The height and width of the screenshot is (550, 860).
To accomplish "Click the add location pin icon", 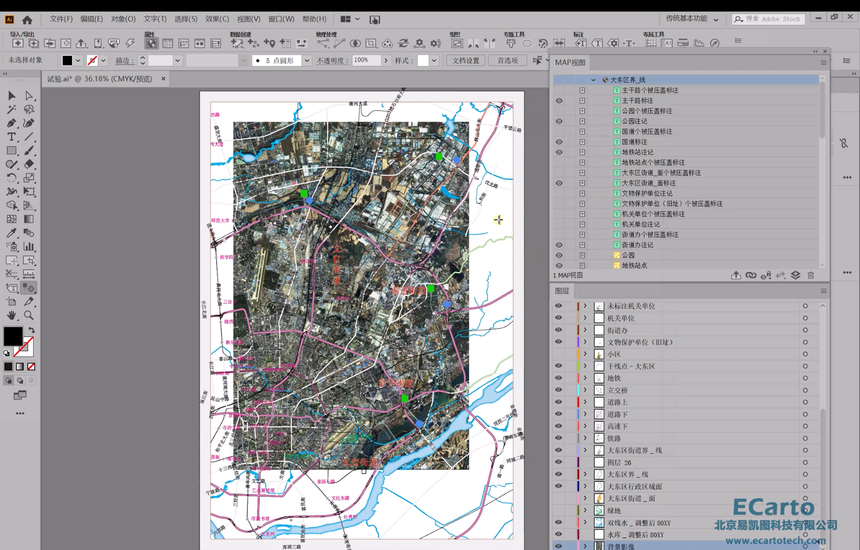I will [269, 43].
